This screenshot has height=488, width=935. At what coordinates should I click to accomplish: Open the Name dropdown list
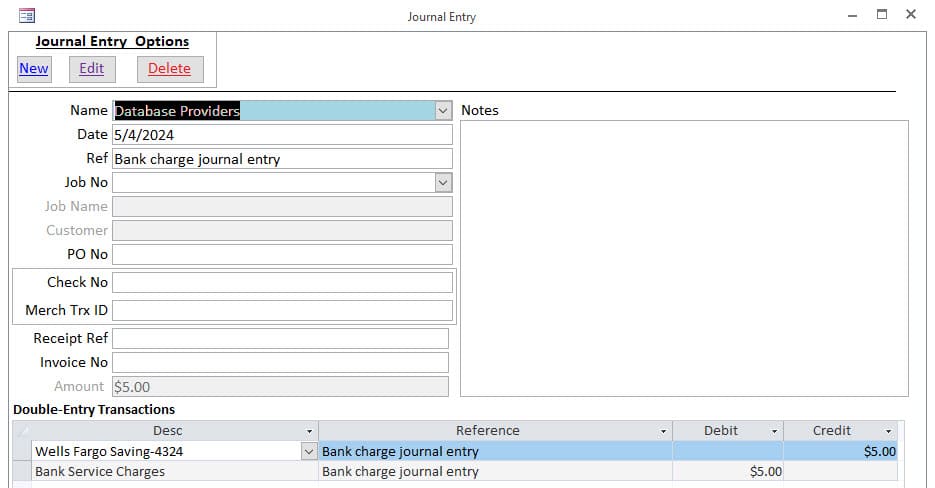[443, 111]
